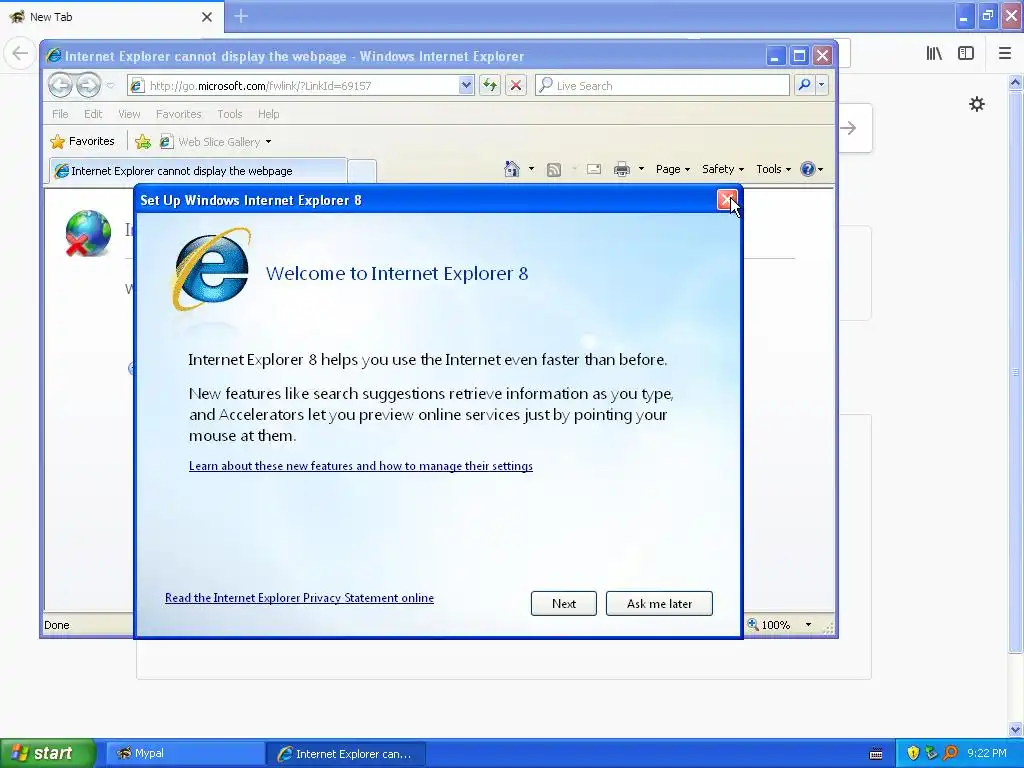Click the Next button in setup dialog
1024x768 pixels.
tap(564, 603)
